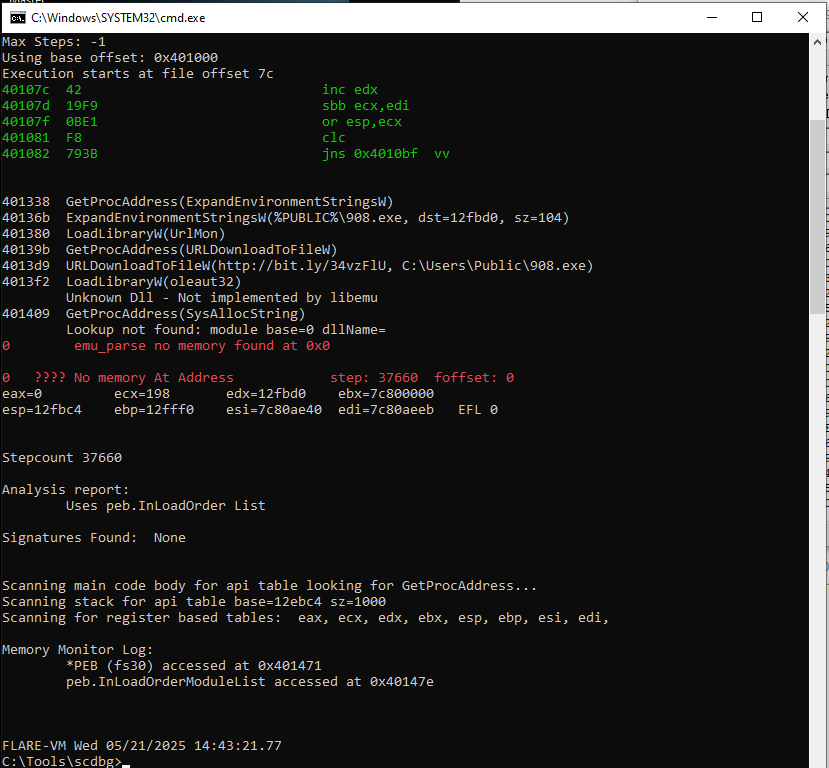Click the red 'step: 37660' value
The height and width of the screenshot is (768, 829).
click(x=374, y=377)
